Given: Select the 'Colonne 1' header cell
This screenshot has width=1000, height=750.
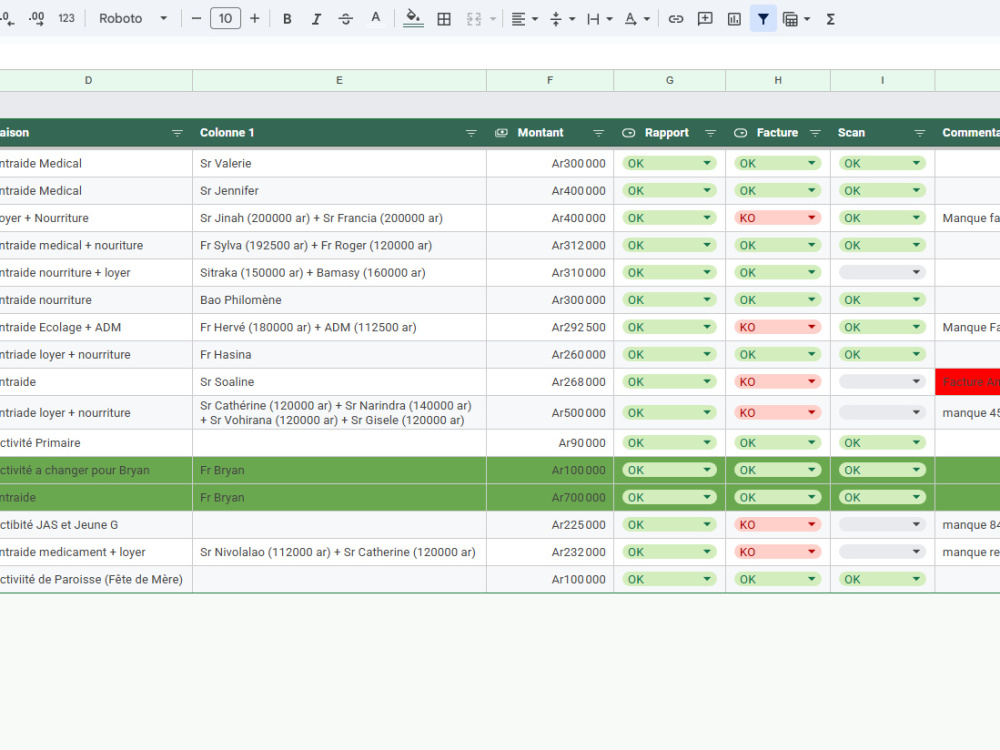Looking at the screenshot, I should click(339, 133).
